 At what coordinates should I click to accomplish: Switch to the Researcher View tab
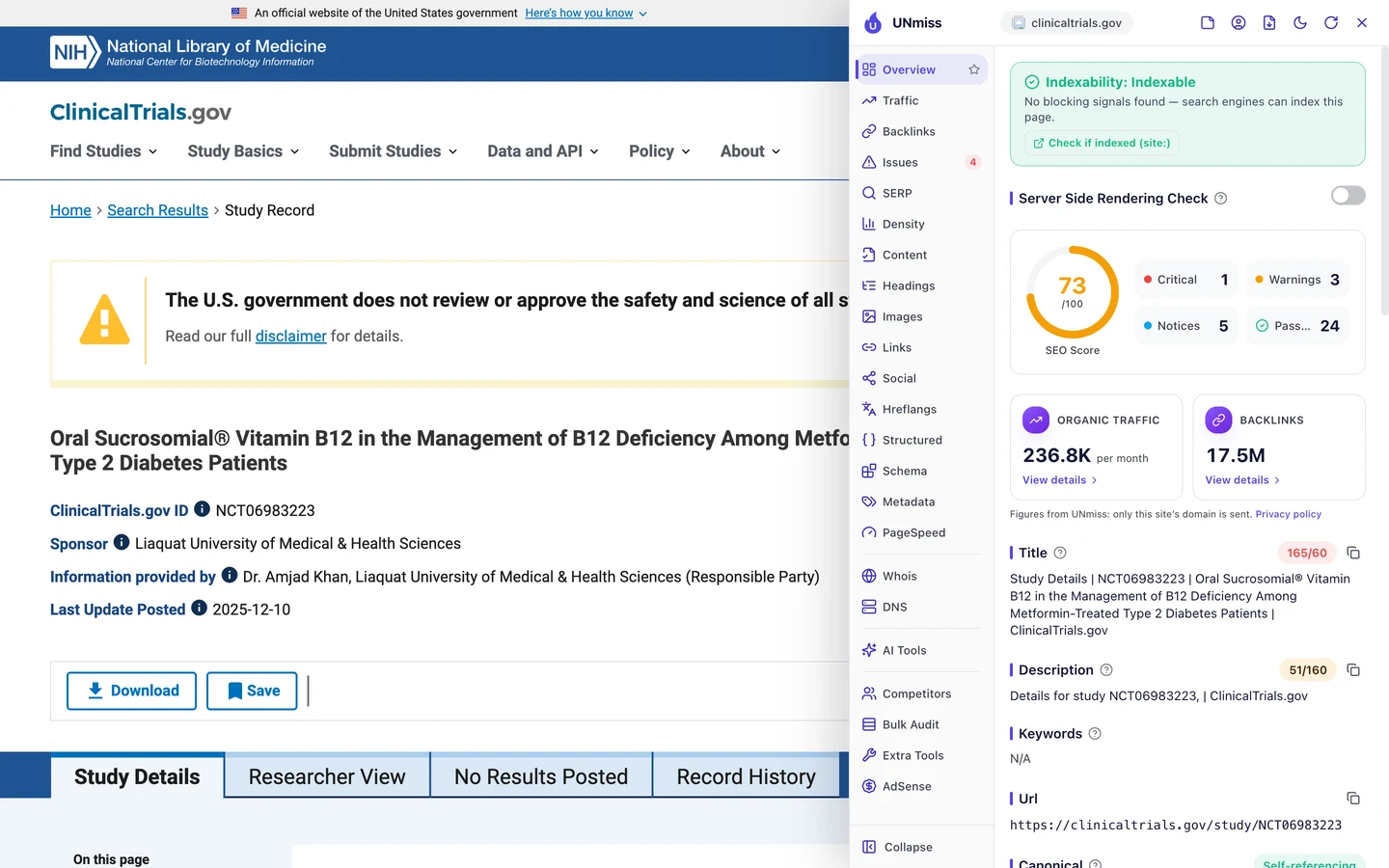click(327, 776)
